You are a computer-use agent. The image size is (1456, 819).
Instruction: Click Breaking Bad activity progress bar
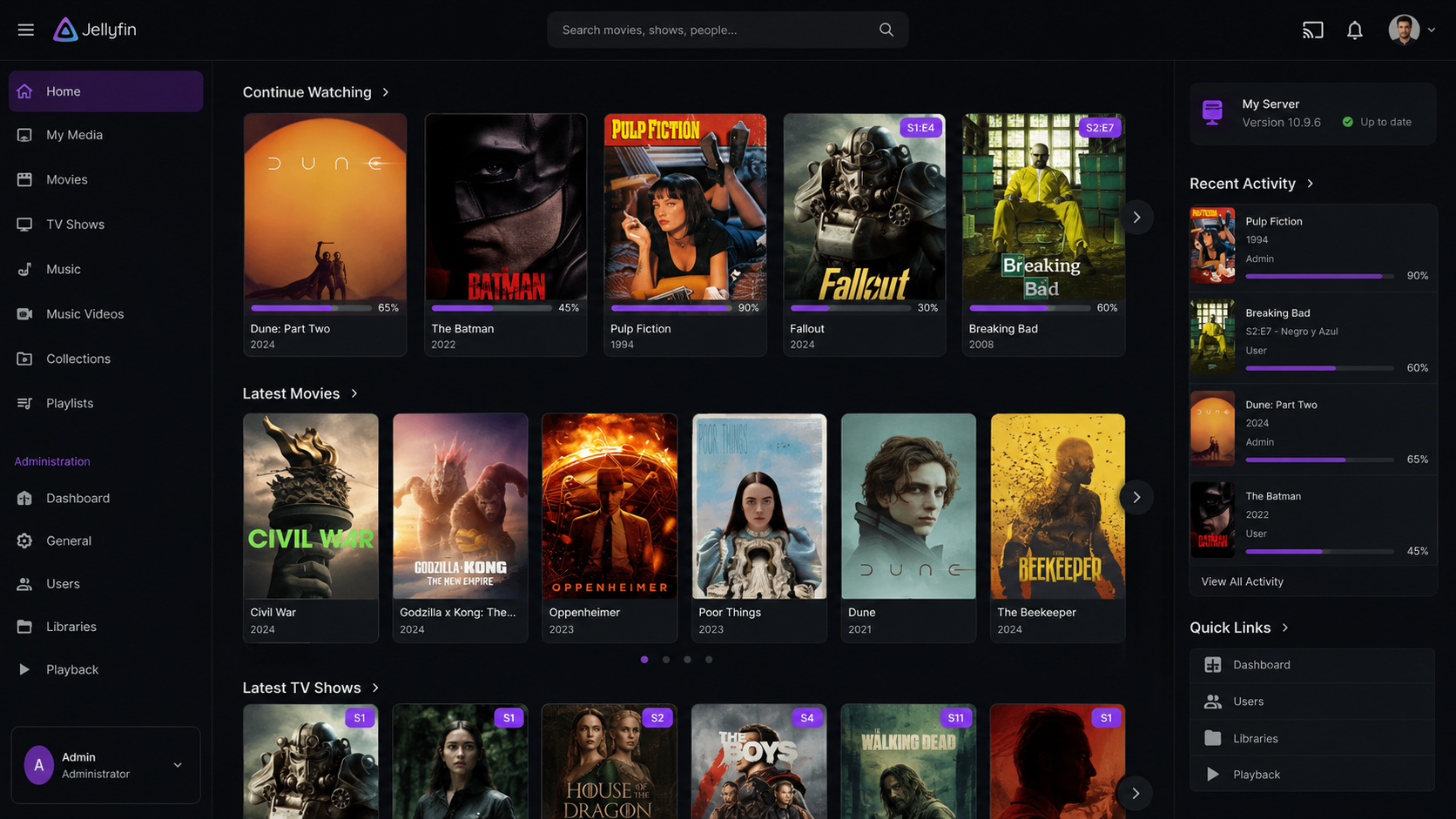(1319, 368)
